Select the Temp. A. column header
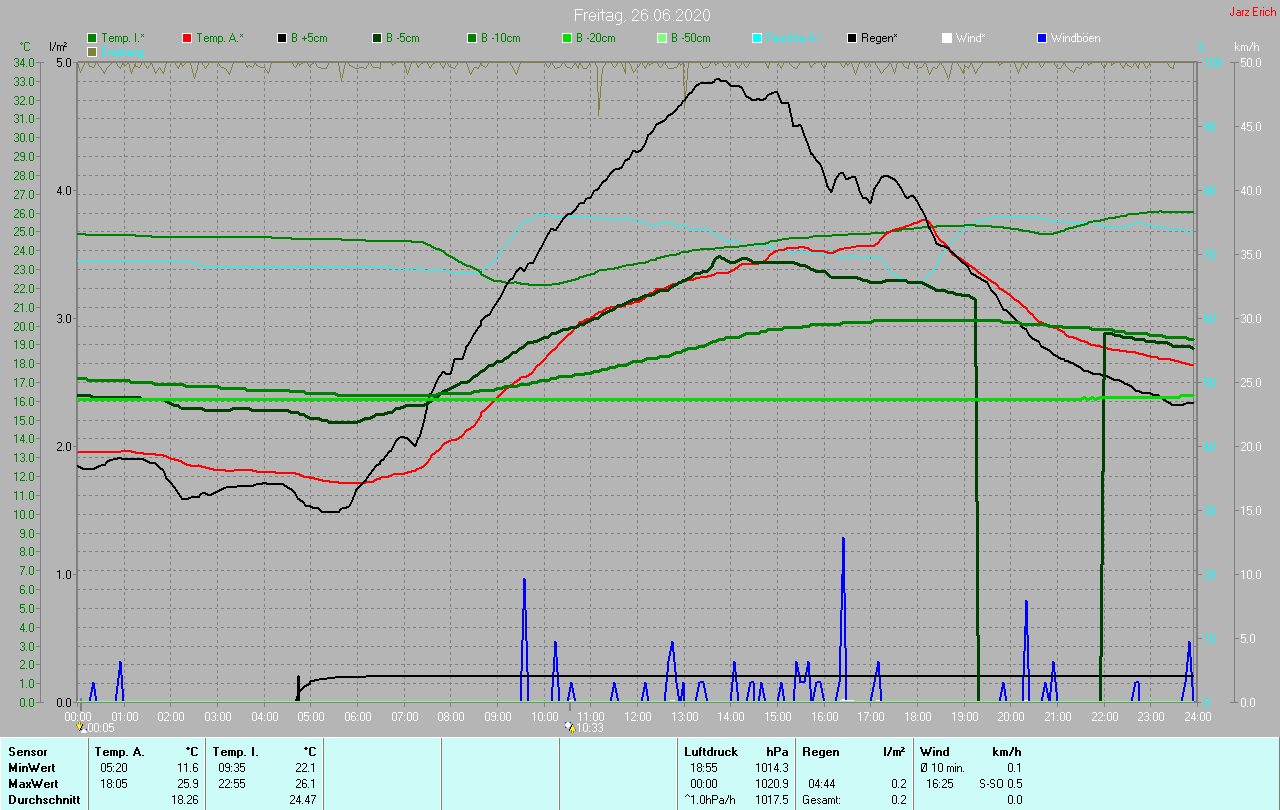The width and height of the screenshot is (1280, 810). pos(119,751)
